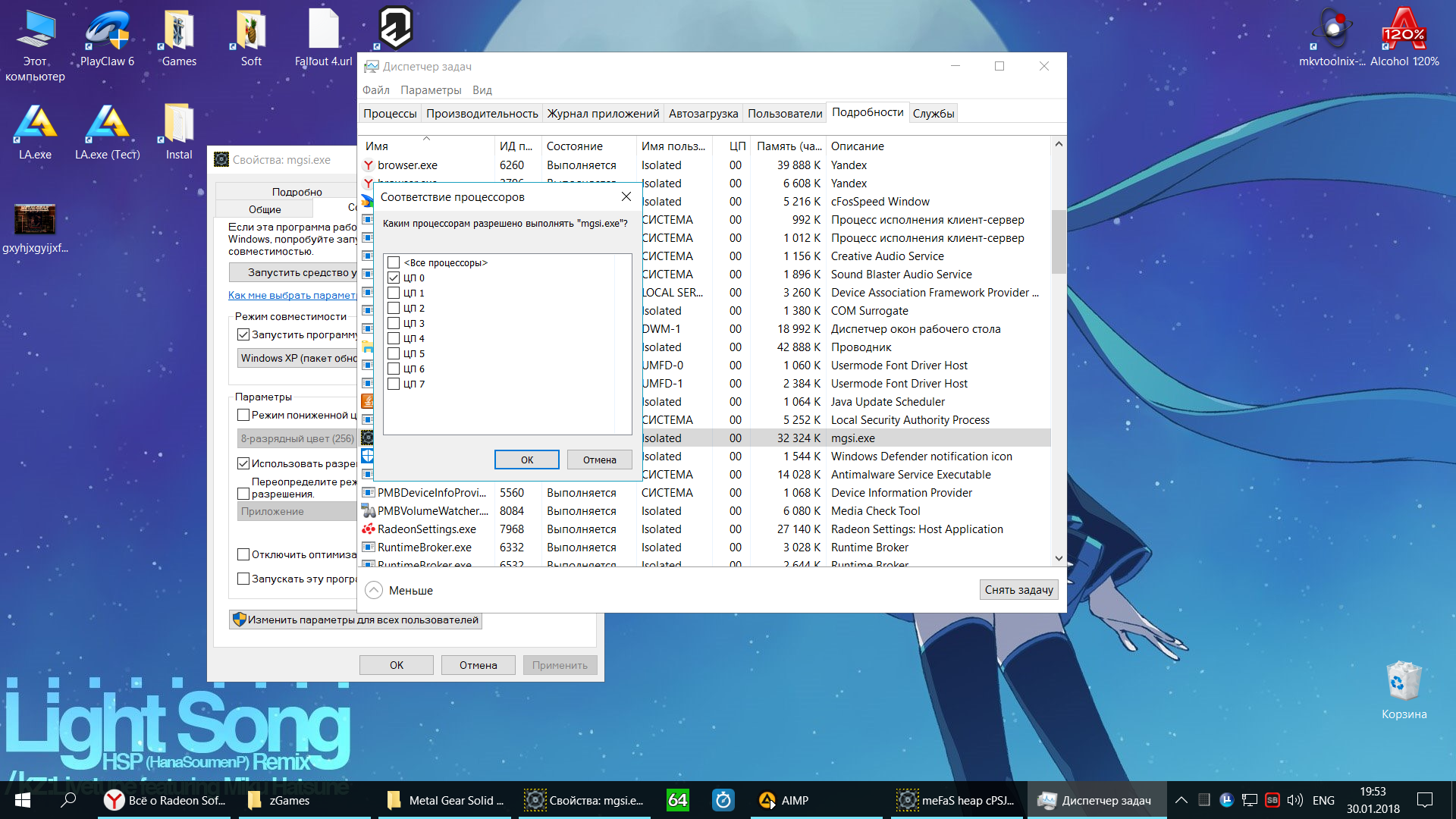Open the volume speaker tray icon

[x=1294, y=800]
